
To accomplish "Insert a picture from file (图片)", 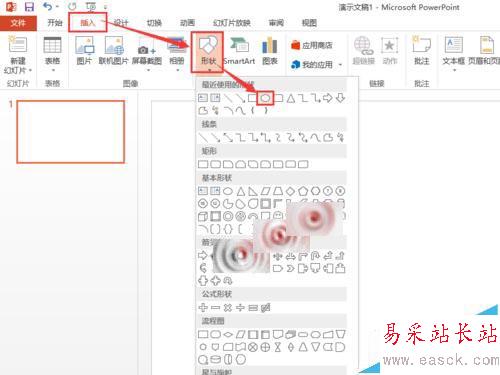I will click(84, 51).
